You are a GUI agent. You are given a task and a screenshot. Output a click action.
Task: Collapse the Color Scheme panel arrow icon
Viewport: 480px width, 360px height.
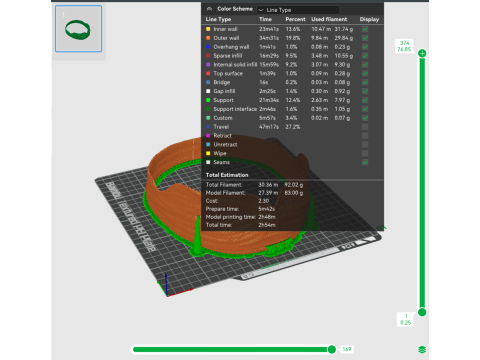click(x=209, y=9)
